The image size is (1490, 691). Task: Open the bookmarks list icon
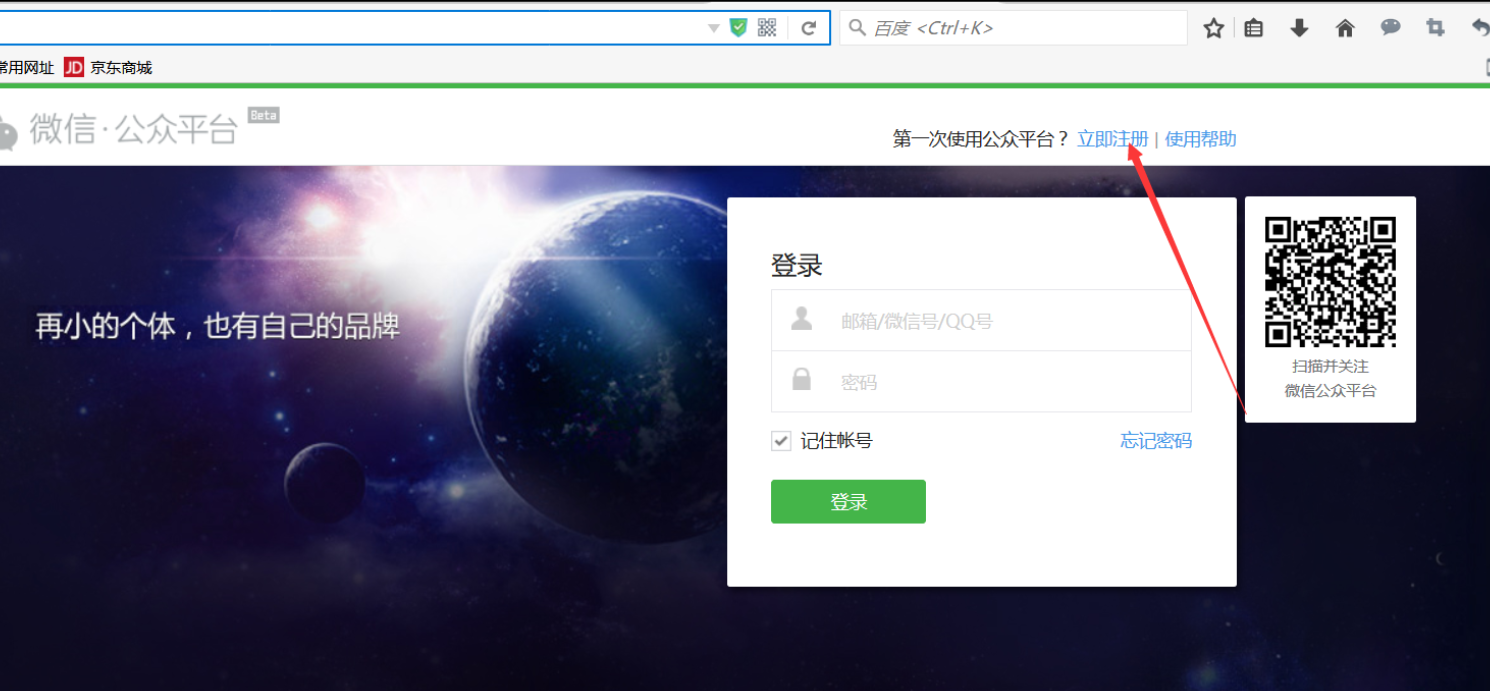pyautogui.click(x=1253, y=28)
